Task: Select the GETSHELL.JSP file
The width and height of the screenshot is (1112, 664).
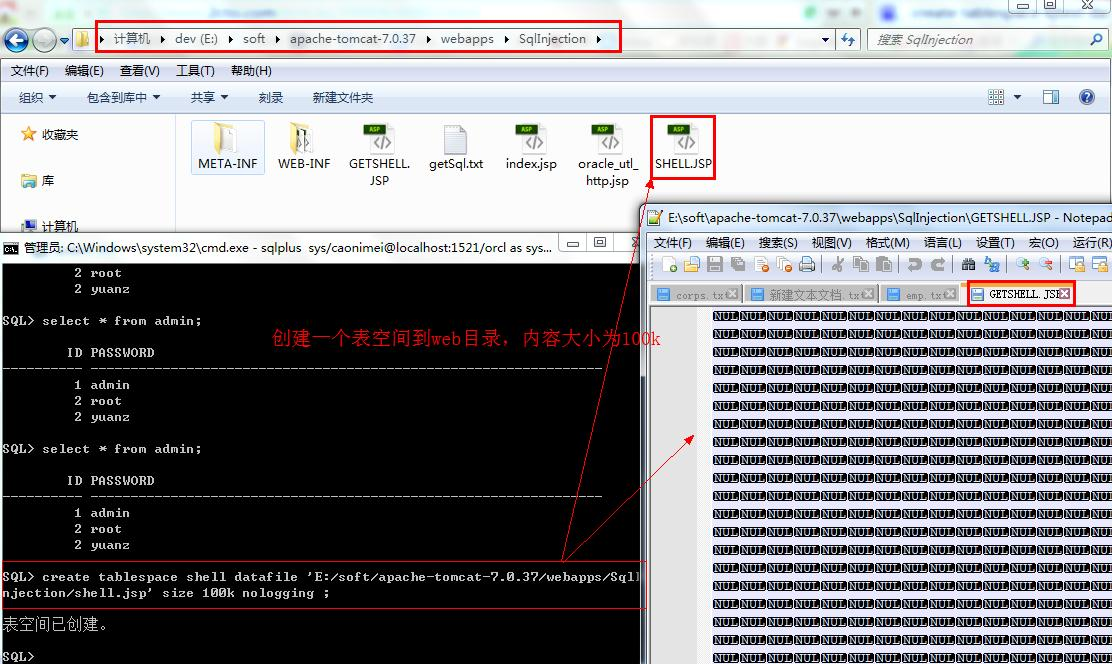Action: 379,155
